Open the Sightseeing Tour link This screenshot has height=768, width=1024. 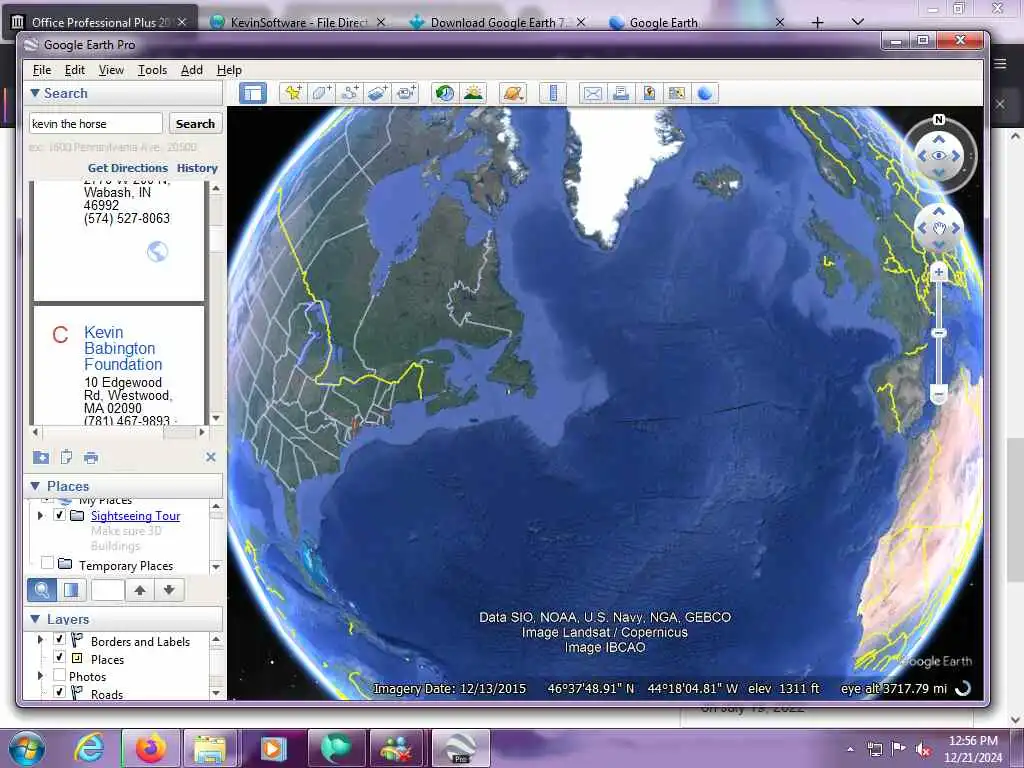(135, 516)
